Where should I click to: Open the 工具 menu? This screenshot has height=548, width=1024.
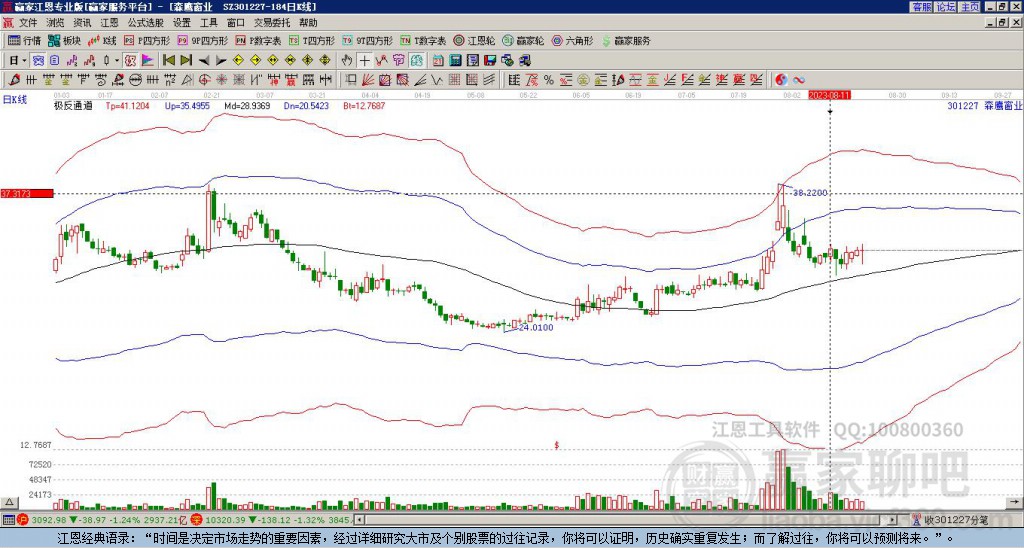tap(208, 23)
